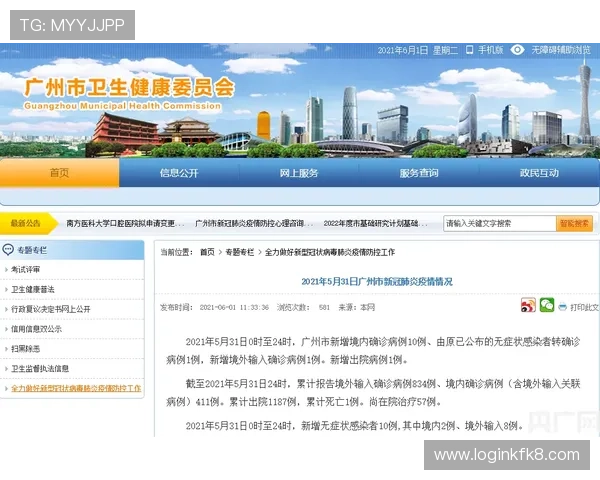Click the mobile phone version icon

[470, 50]
